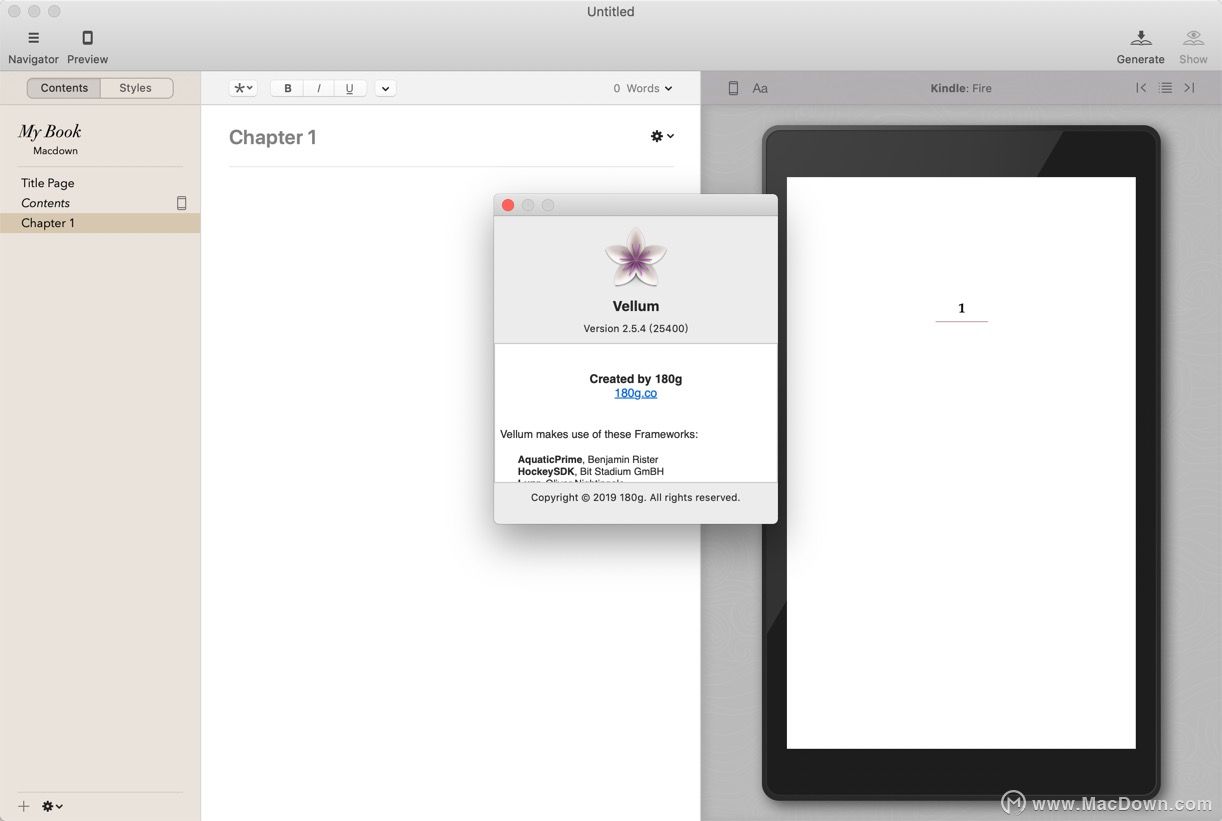Open the Words count dropdown
The height and width of the screenshot is (821, 1222).
[x=643, y=88]
